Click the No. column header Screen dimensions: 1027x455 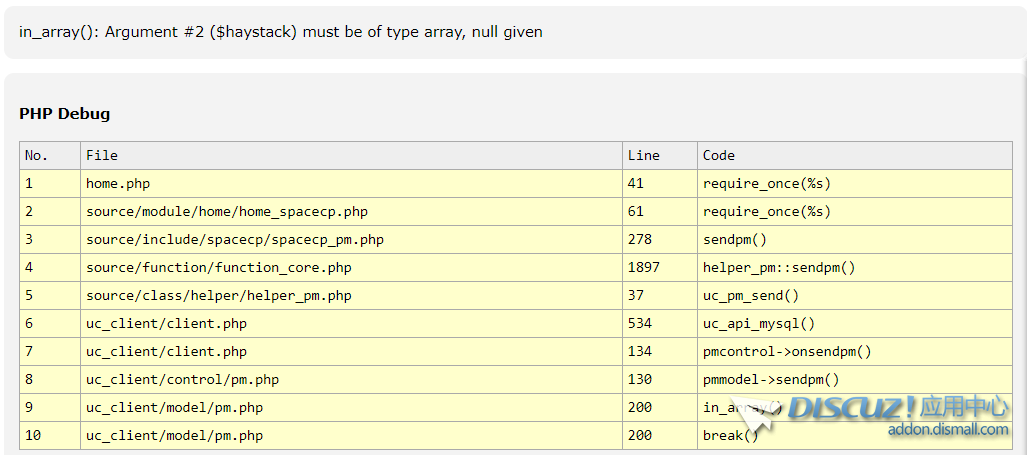pos(37,155)
